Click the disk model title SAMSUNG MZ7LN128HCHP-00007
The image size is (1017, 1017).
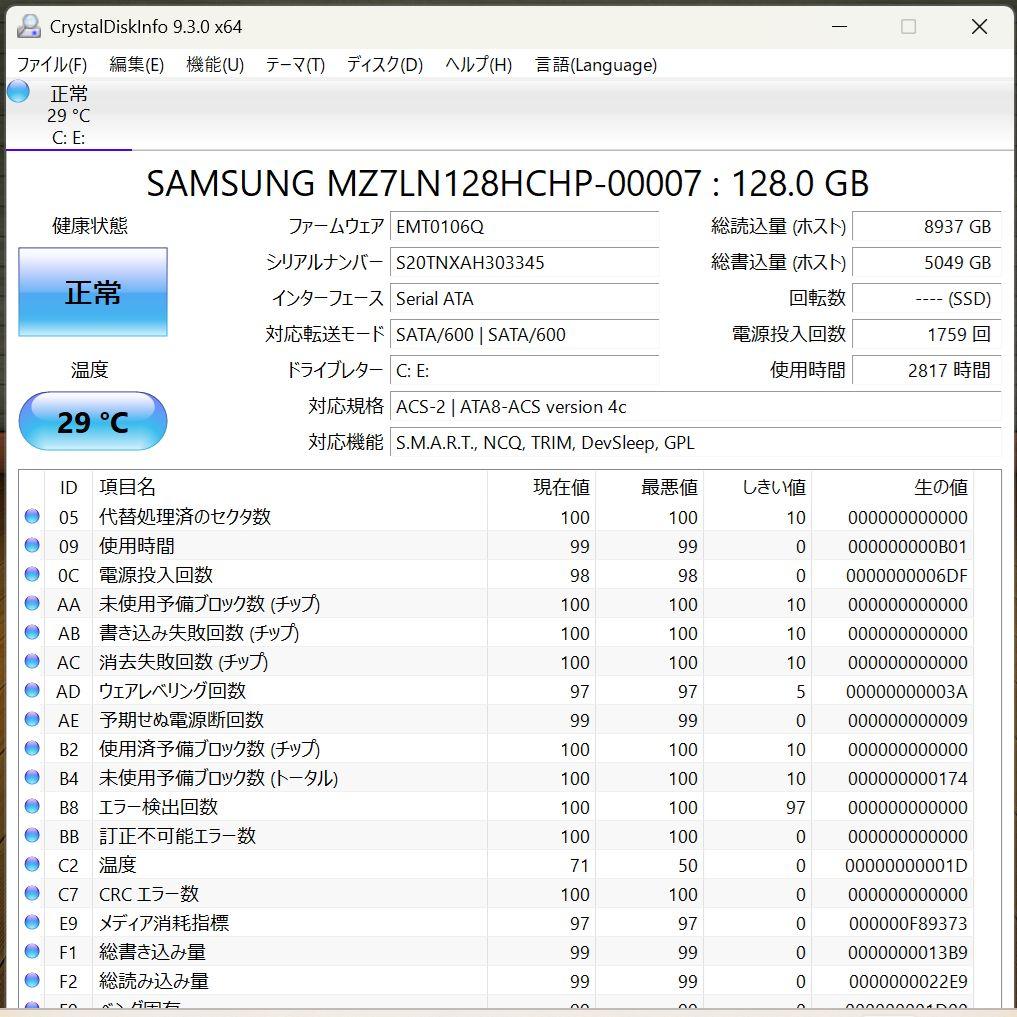pyautogui.click(x=424, y=184)
